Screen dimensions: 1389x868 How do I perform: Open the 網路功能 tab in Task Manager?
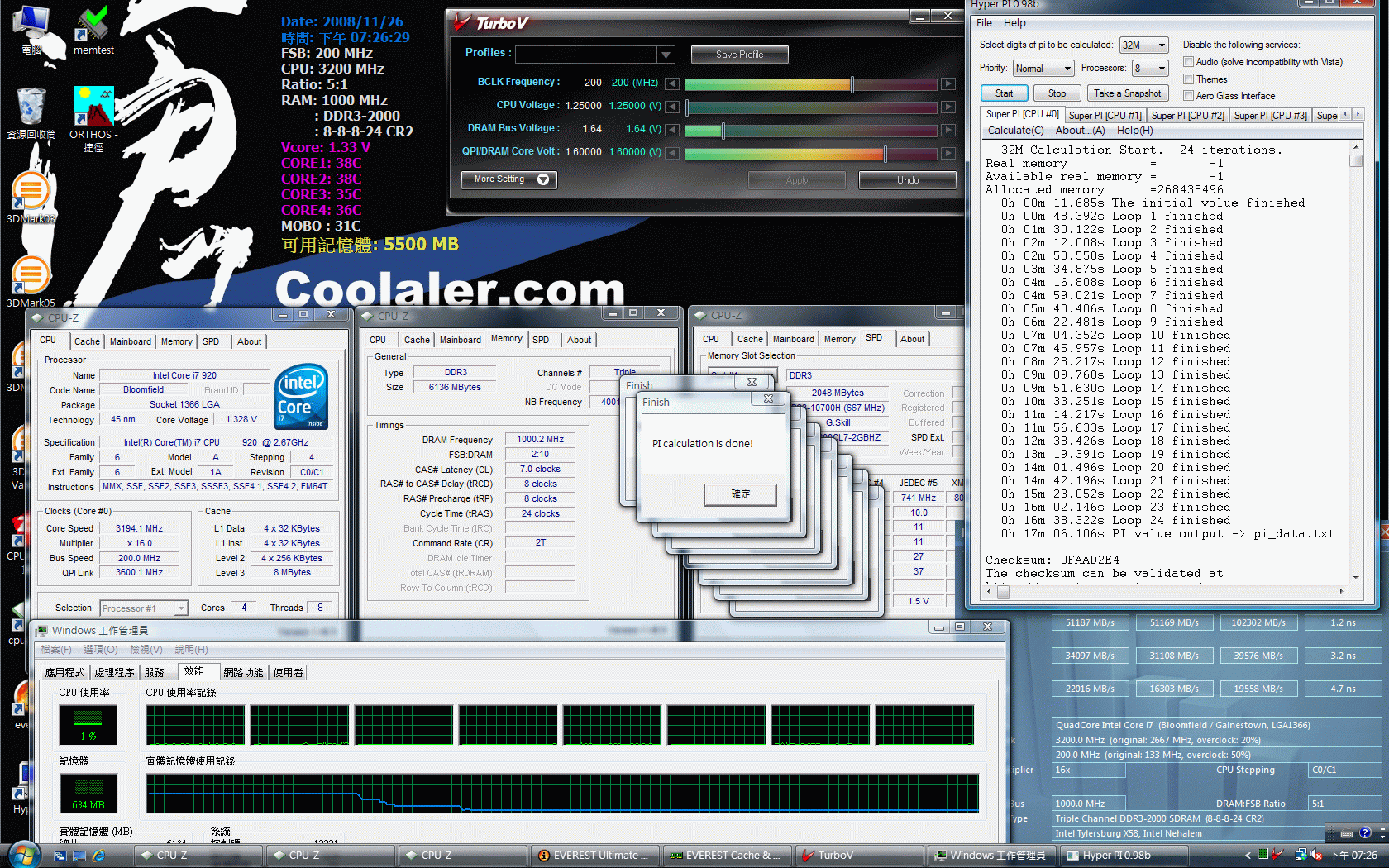(243, 672)
